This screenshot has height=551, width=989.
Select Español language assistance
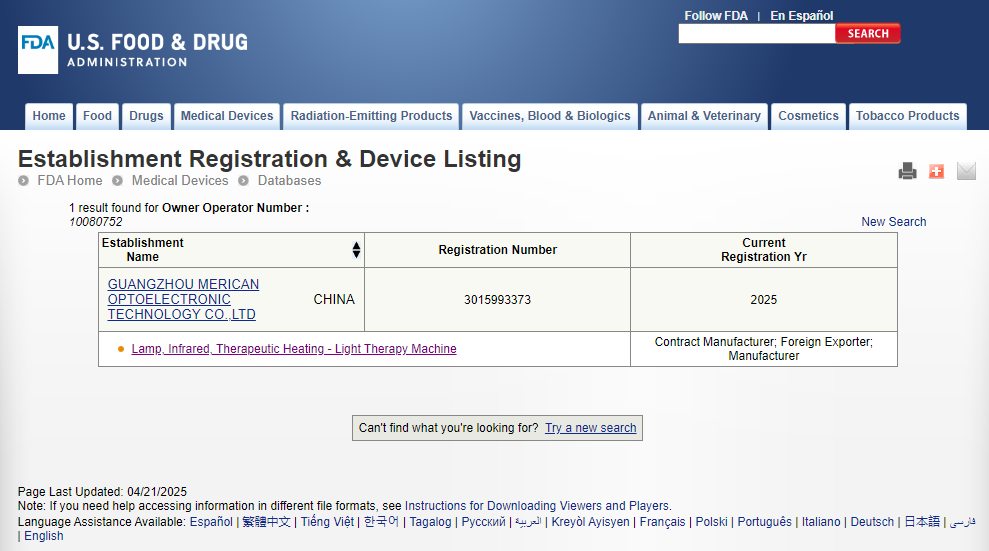coord(211,522)
